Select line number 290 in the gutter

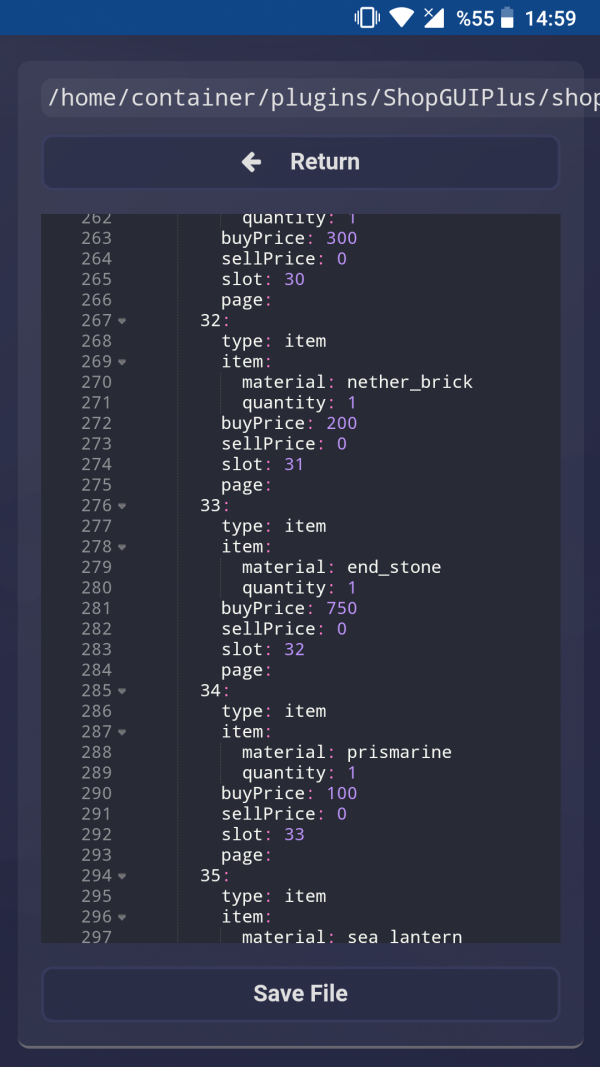pos(96,793)
